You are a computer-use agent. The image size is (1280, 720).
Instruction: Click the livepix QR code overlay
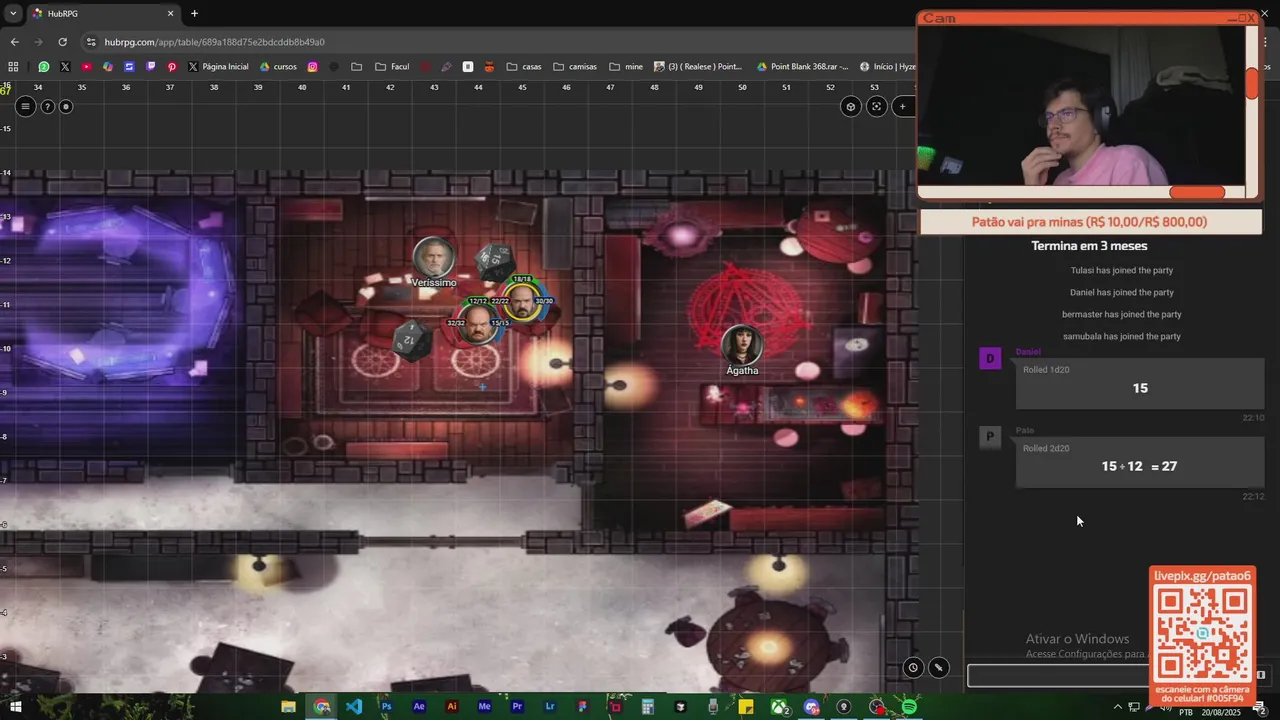[1202, 635]
